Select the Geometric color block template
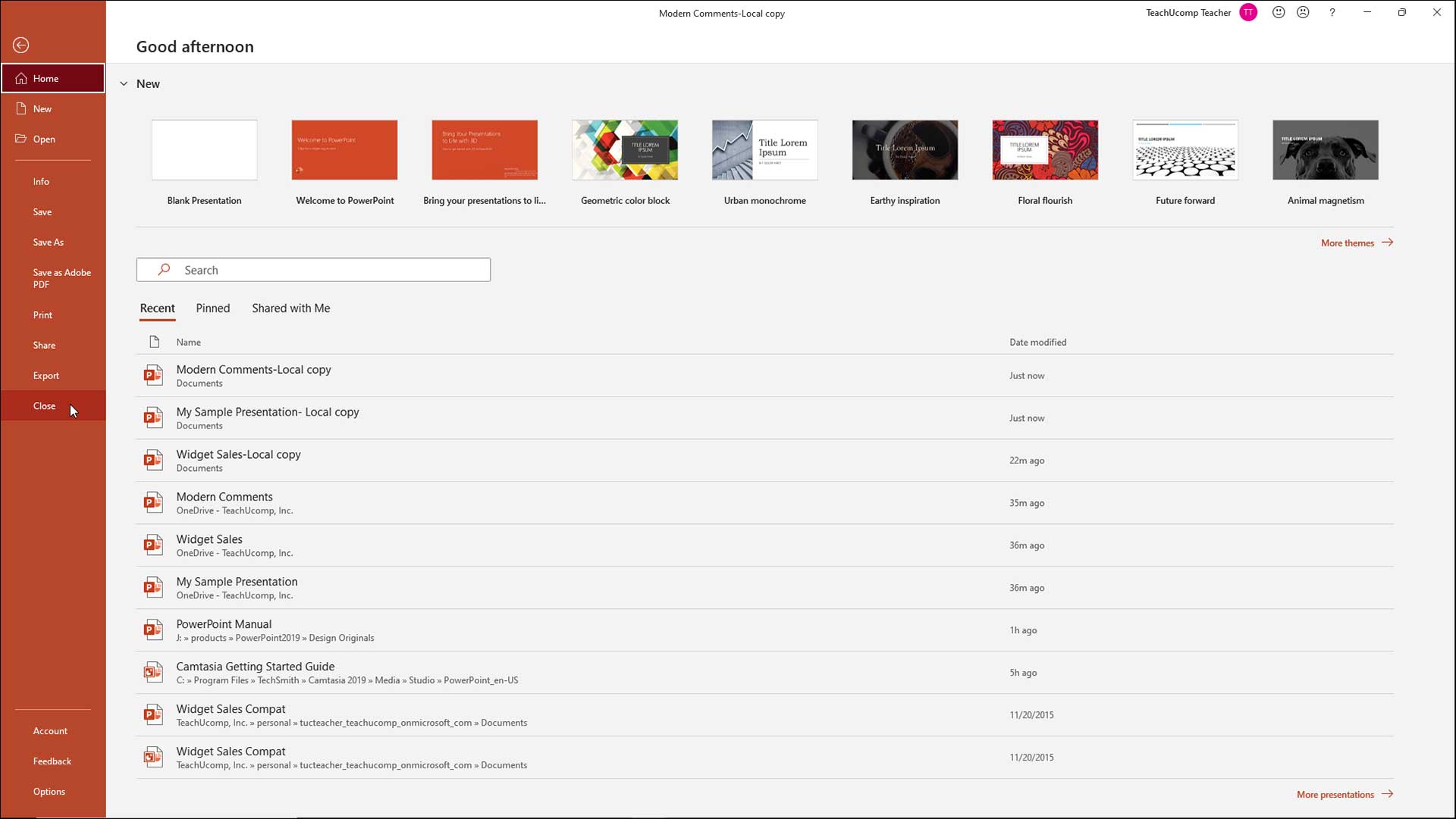 [x=625, y=150]
